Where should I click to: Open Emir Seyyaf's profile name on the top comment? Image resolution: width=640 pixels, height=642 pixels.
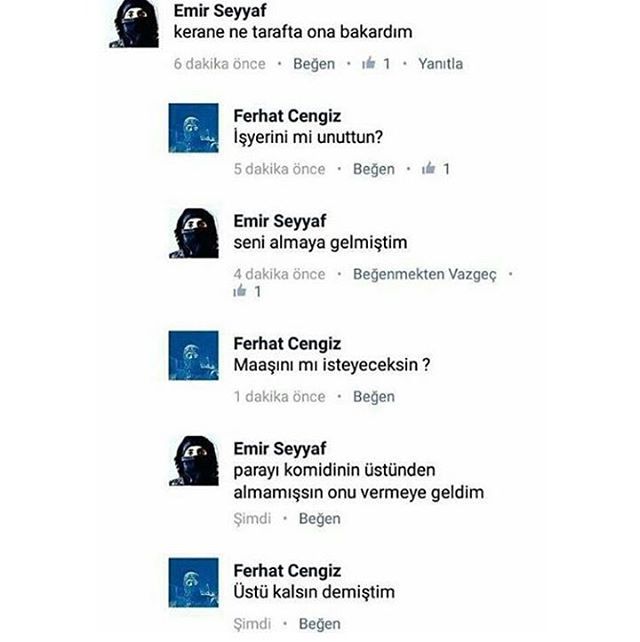point(220,11)
